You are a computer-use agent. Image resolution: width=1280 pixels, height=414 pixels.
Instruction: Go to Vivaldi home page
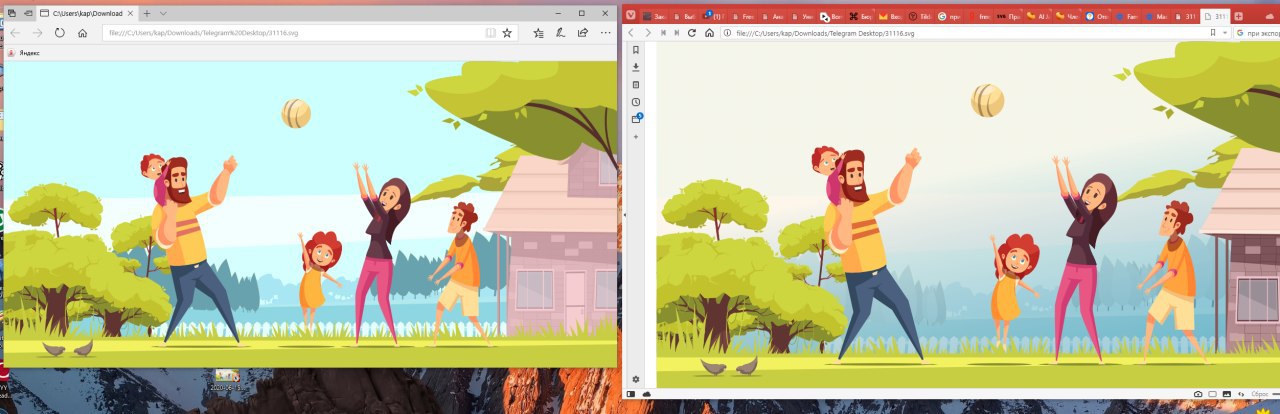point(709,33)
